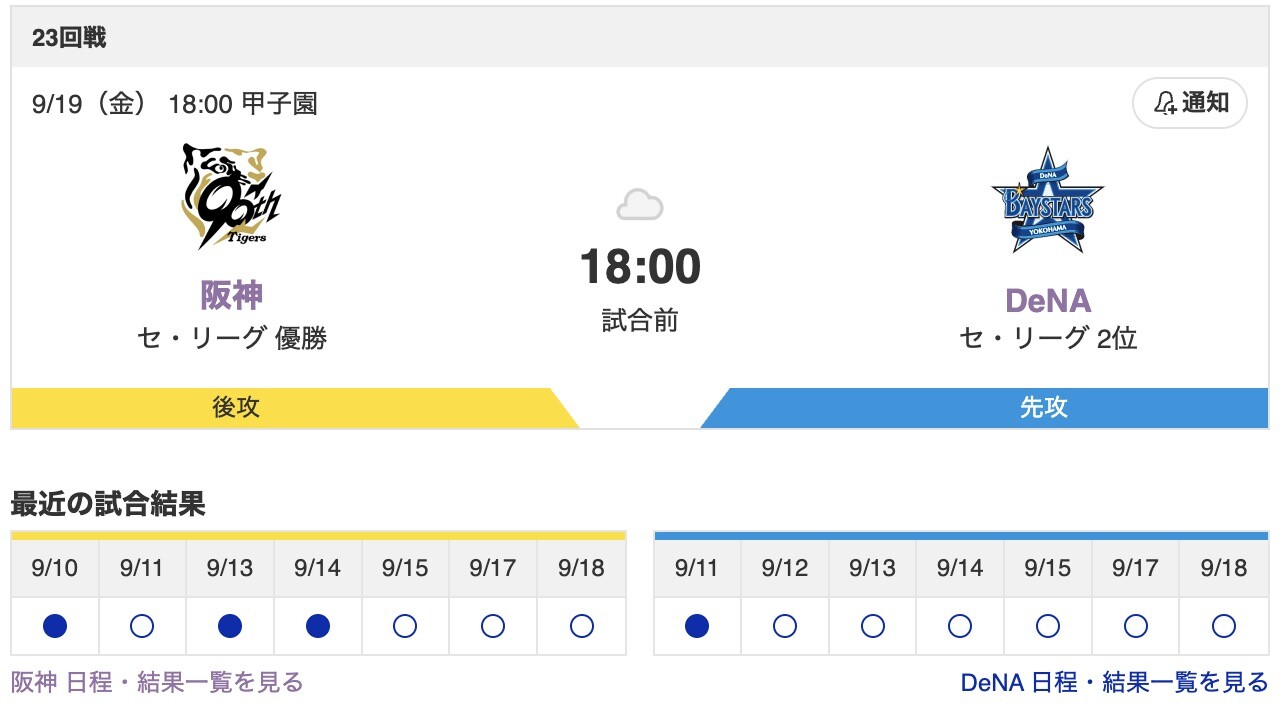Click DeNA's 9/11 filled result circle
The width and height of the screenshot is (1286, 722).
697,626
